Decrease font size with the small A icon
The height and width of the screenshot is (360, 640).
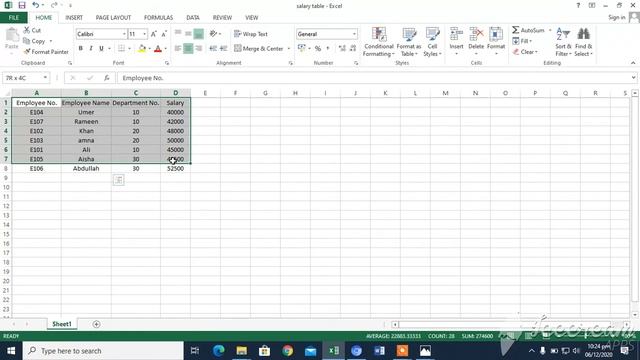coord(164,34)
